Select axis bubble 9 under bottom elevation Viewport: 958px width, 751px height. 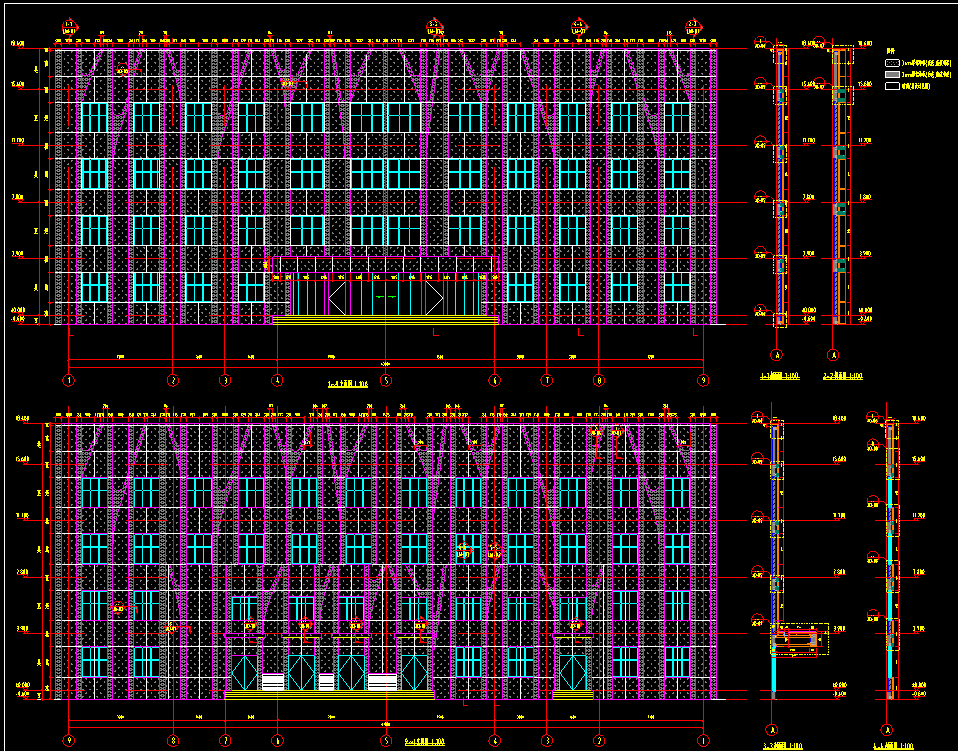69,741
